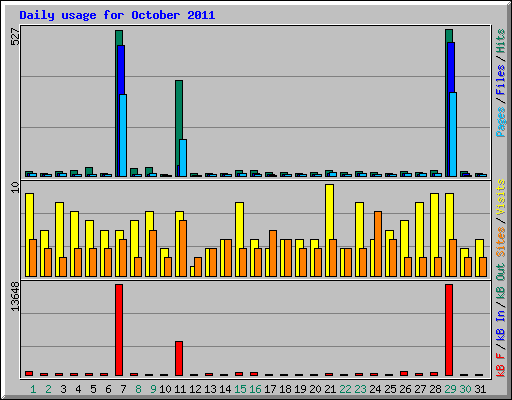This screenshot has height=400, width=512.
Task: Click day 25 on the x-axis
Action: [390, 389]
